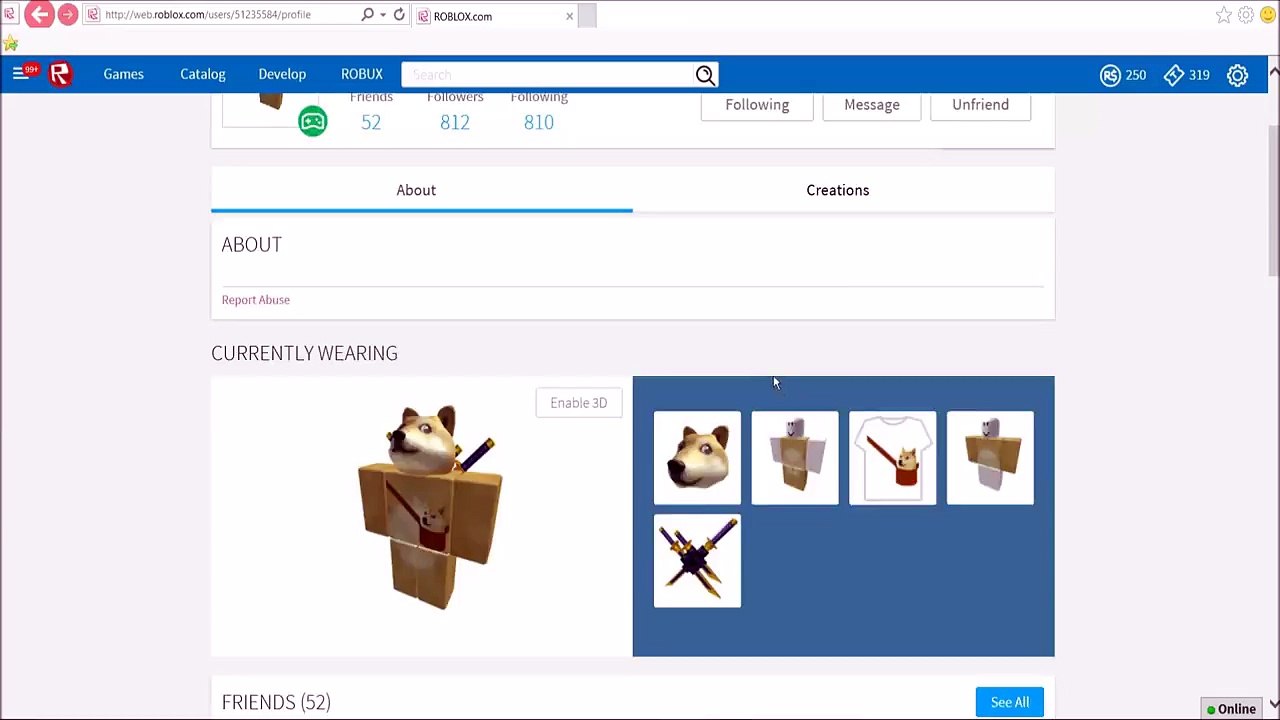Open the Doge head item thumbnail
The image size is (1280, 720).
click(697, 458)
